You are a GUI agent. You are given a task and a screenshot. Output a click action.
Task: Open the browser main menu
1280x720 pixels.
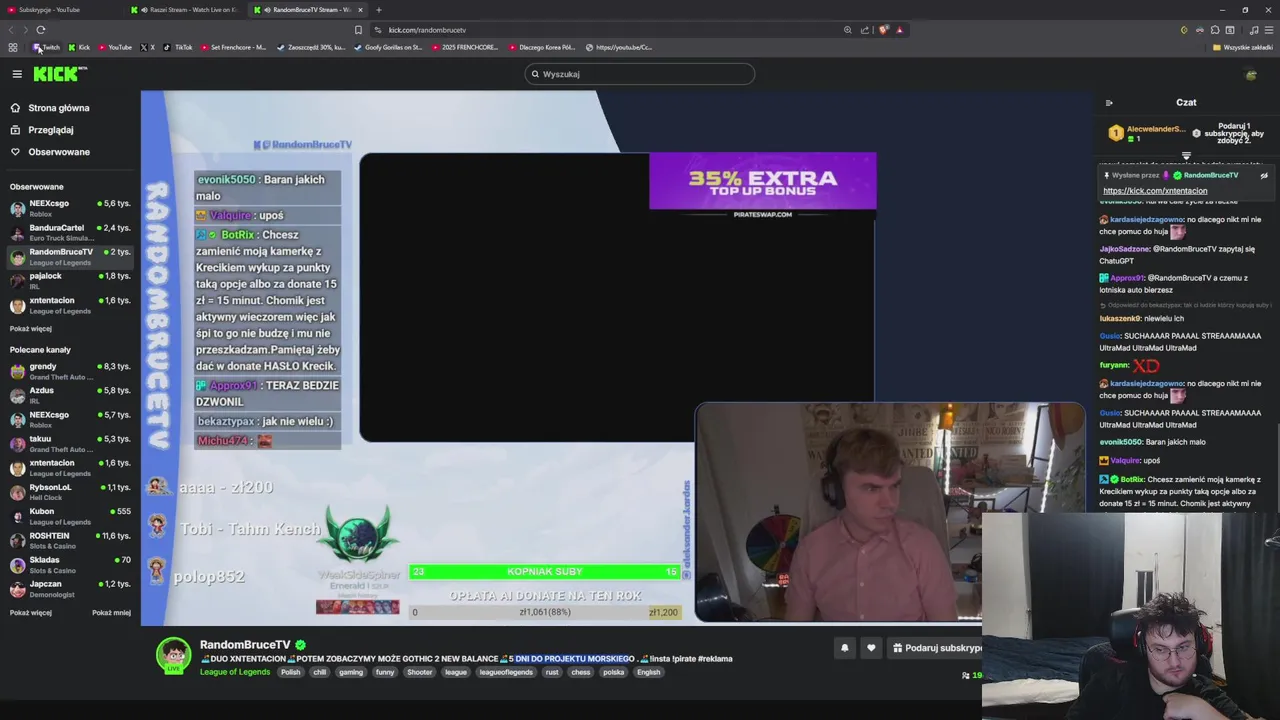(1267, 30)
